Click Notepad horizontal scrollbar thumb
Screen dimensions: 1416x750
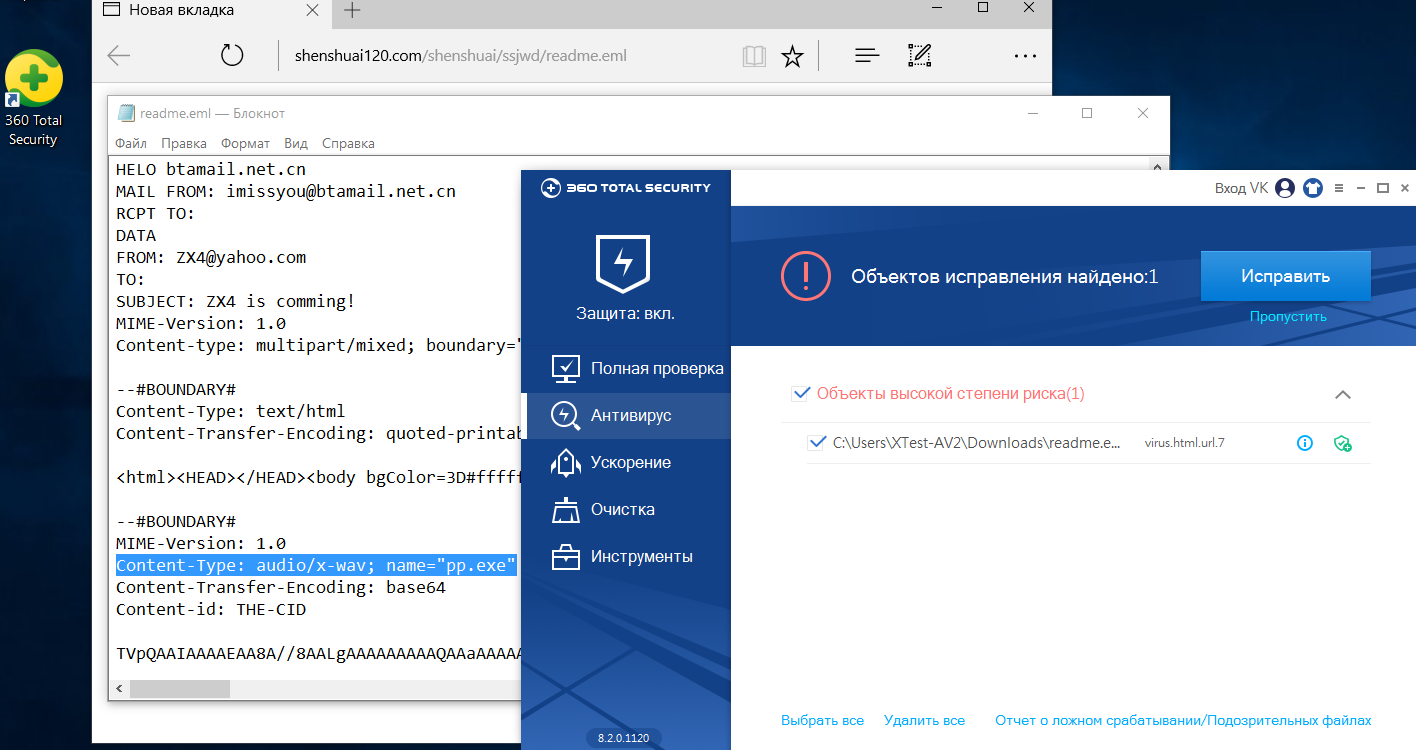click(180, 689)
